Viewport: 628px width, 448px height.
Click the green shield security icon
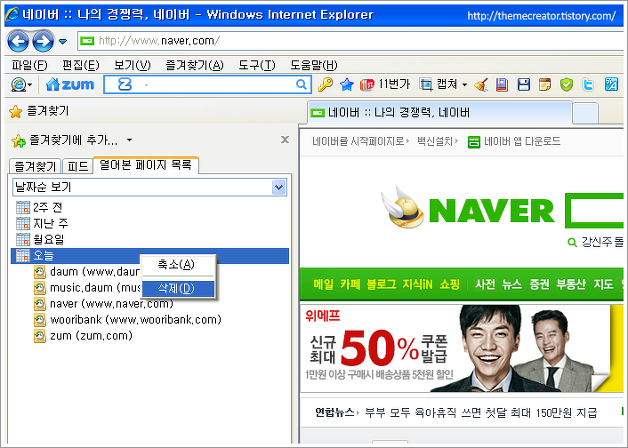(x=566, y=84)
